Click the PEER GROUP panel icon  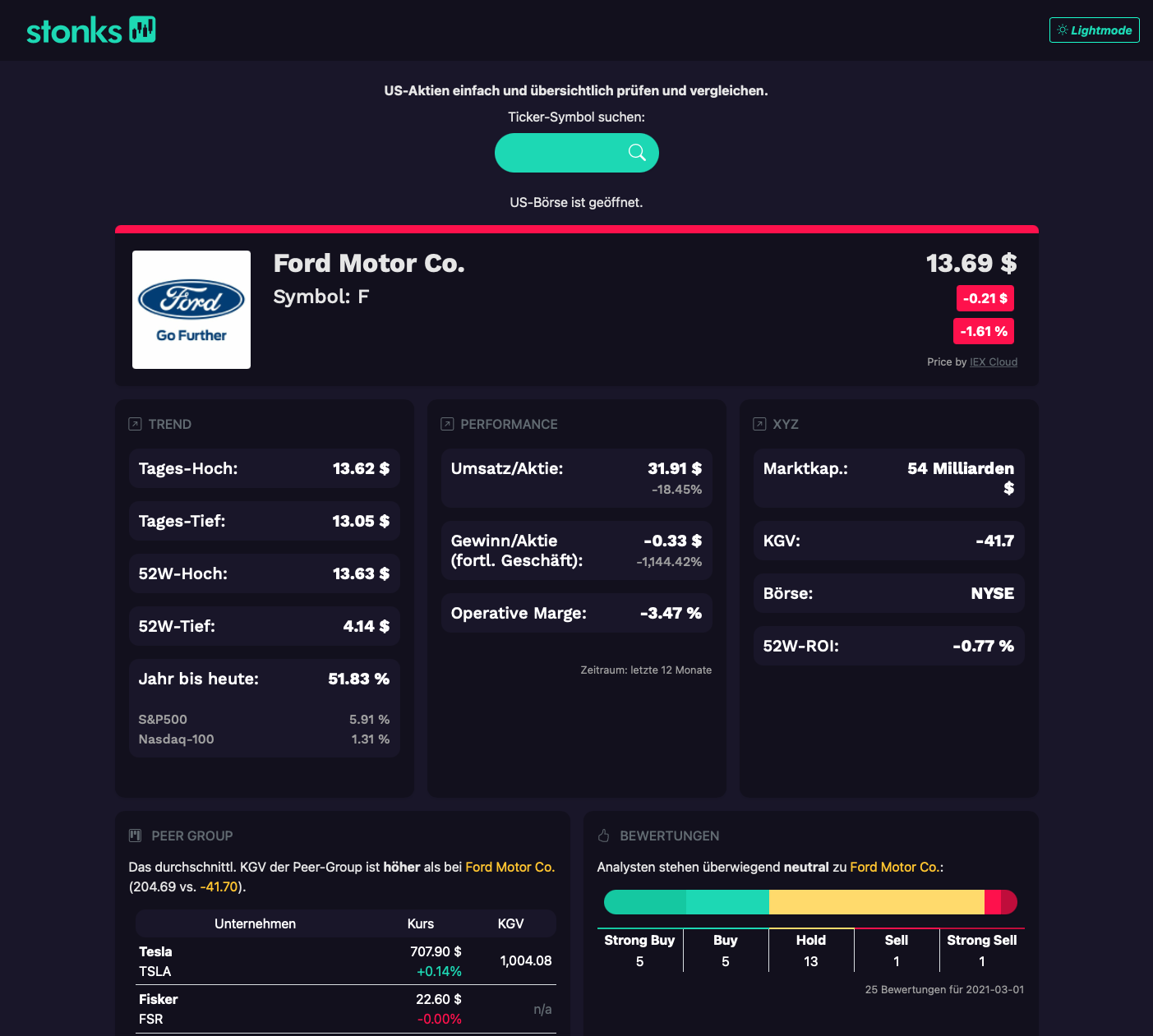136,836
